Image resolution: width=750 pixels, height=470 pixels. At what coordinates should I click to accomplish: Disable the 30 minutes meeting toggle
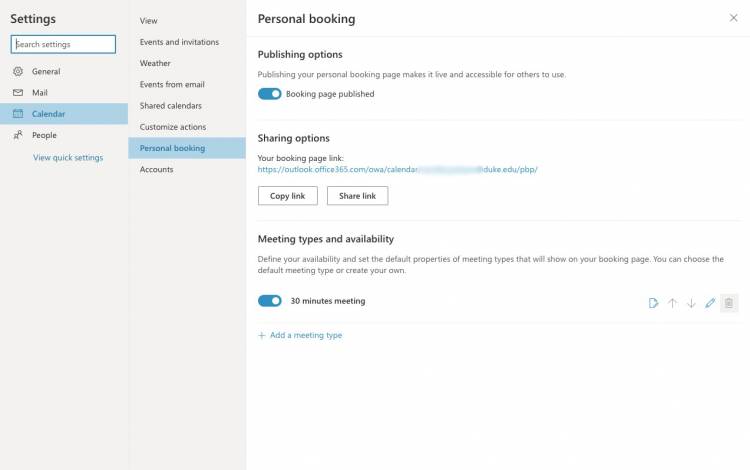270,301
